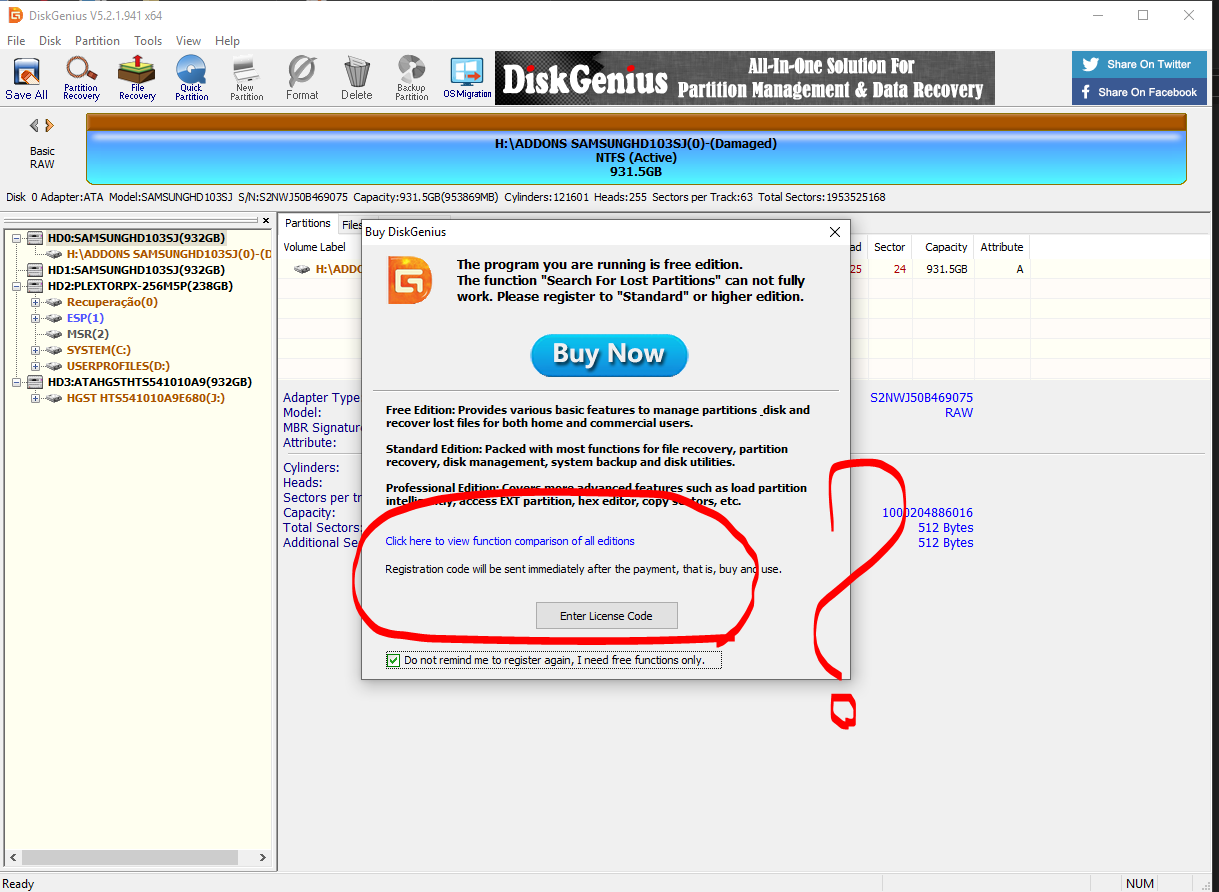
Task: Click the HD1 Samsung disk icon in tree
Action: 36,270
